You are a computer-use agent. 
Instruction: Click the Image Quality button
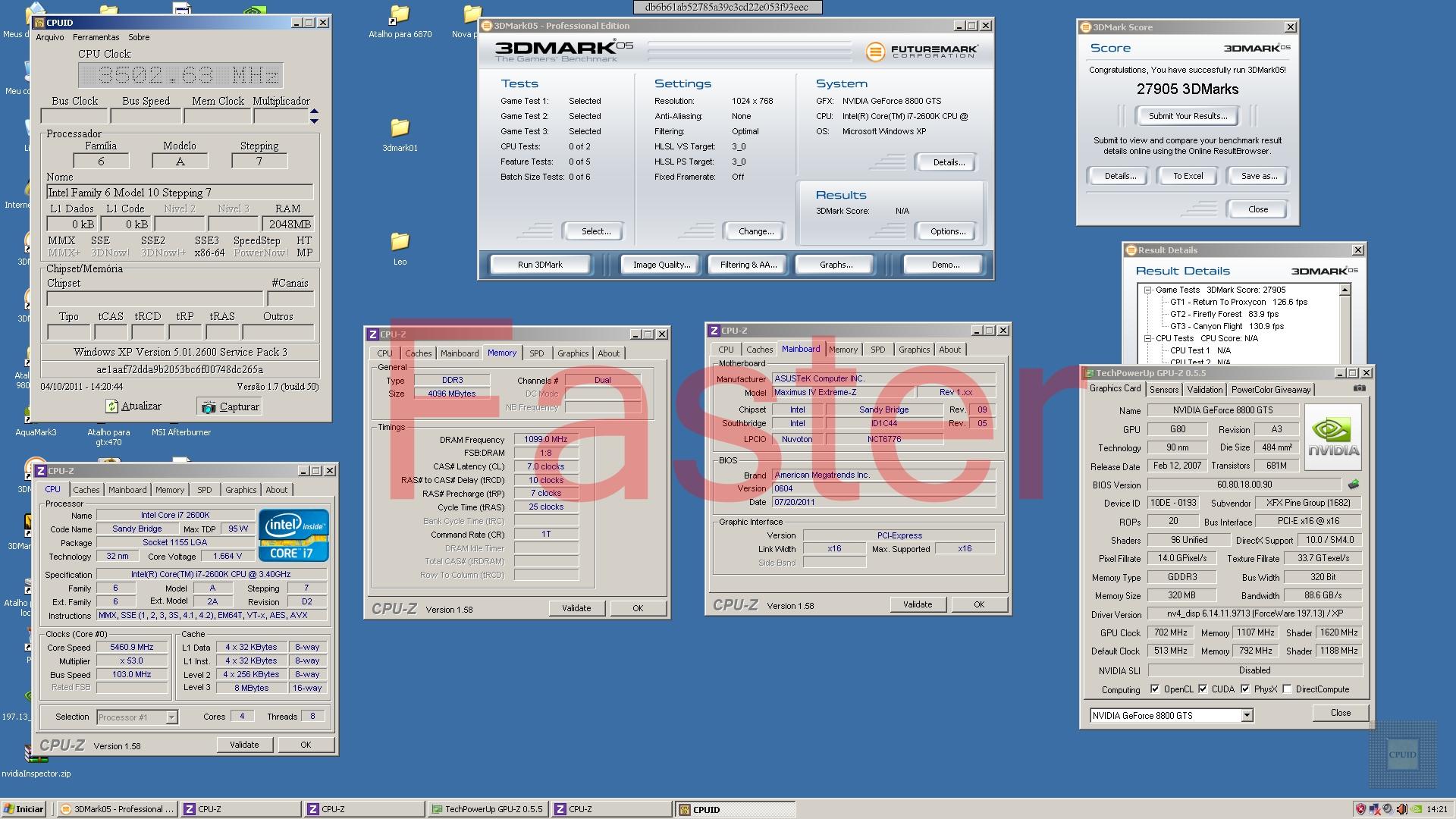(661, 265)
